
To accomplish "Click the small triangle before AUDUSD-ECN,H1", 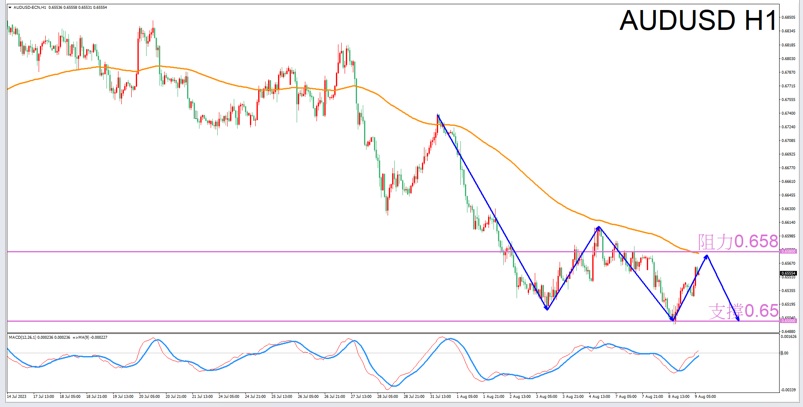I will (11, 8).
